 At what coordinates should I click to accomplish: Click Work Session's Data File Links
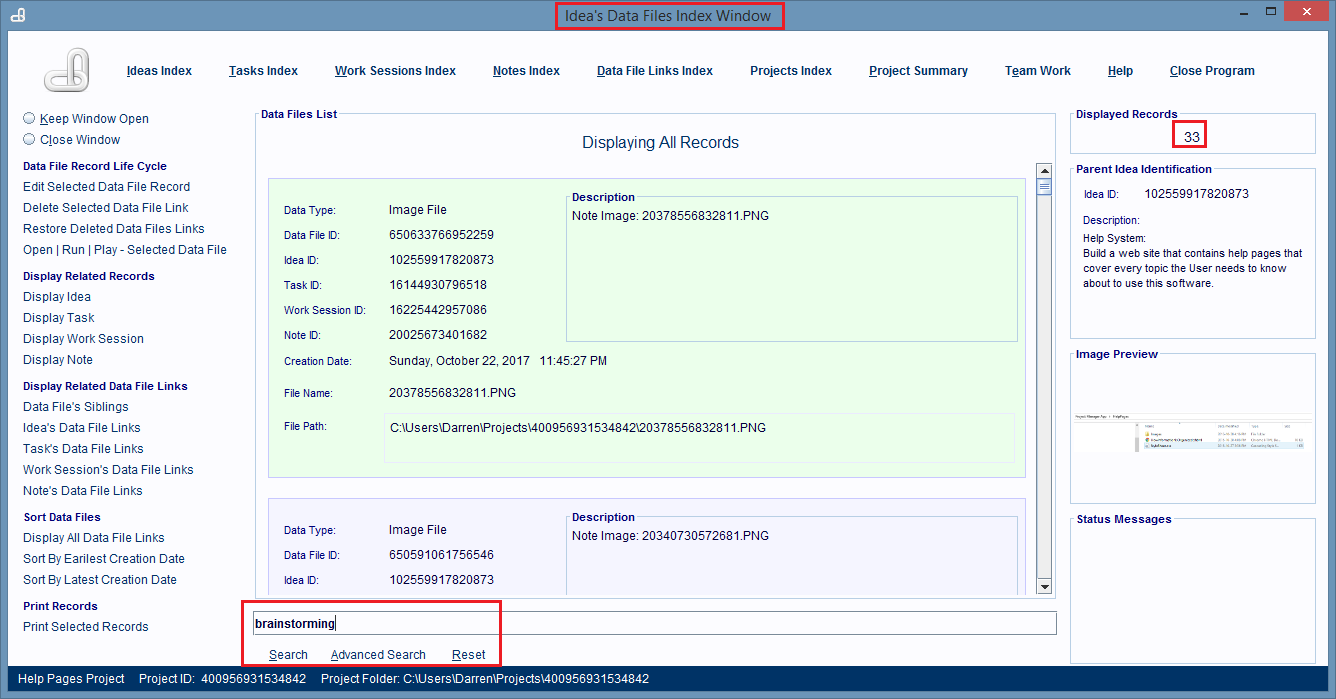(x=108, y=470)
